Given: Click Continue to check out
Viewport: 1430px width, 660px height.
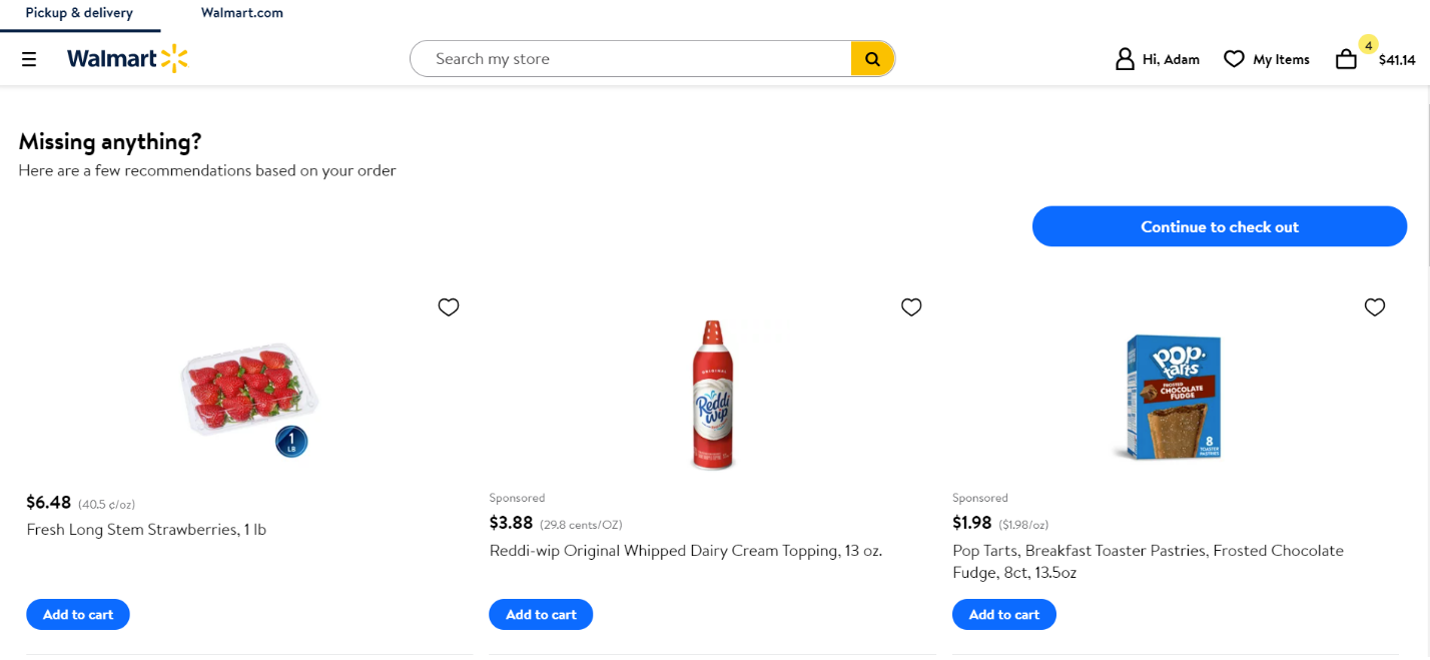Looking at the screenshot, I should click(x=1219, y=226).
